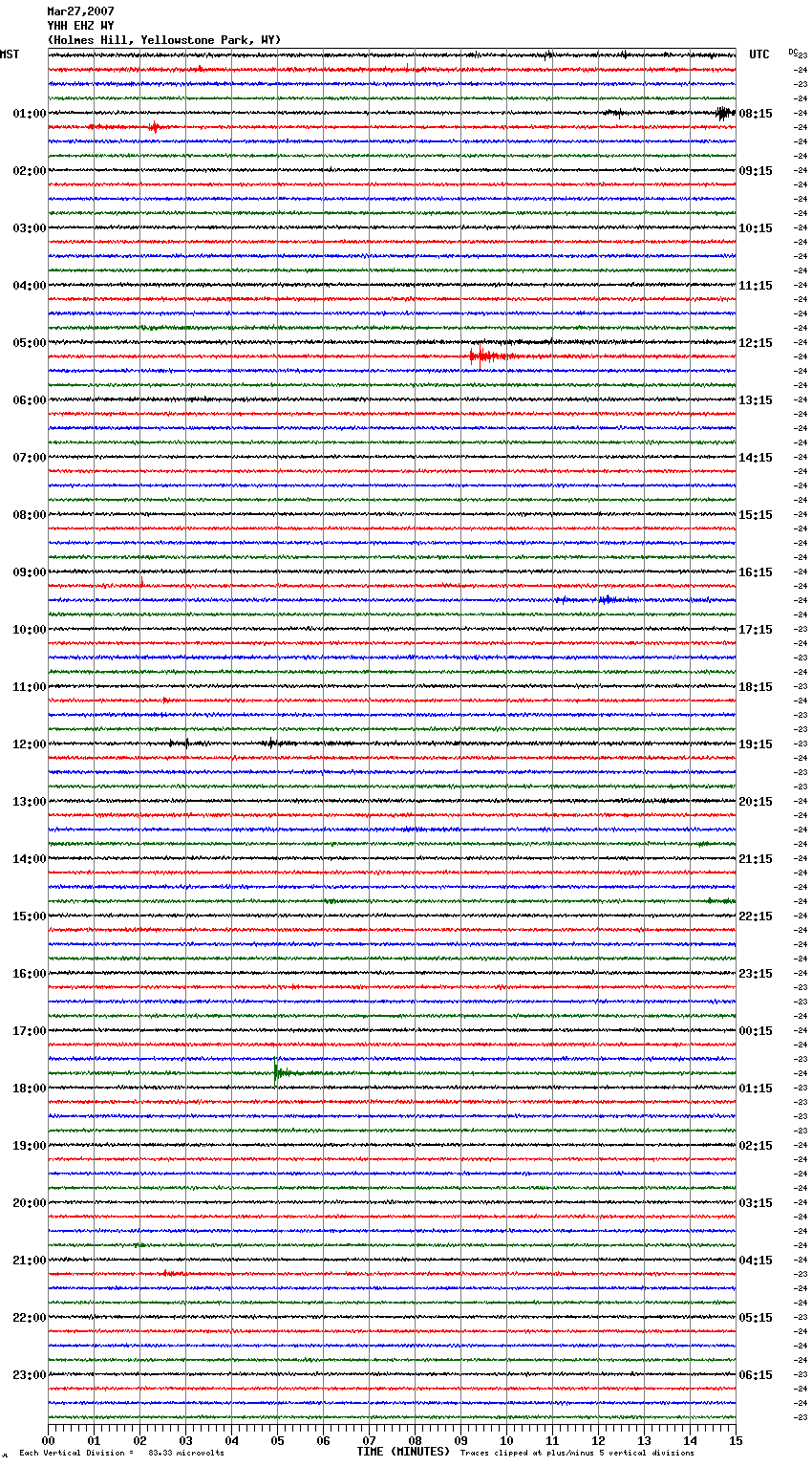Select the 18:00 MST time label
Screen dimensions: 812x1466
pos(30,1089)
